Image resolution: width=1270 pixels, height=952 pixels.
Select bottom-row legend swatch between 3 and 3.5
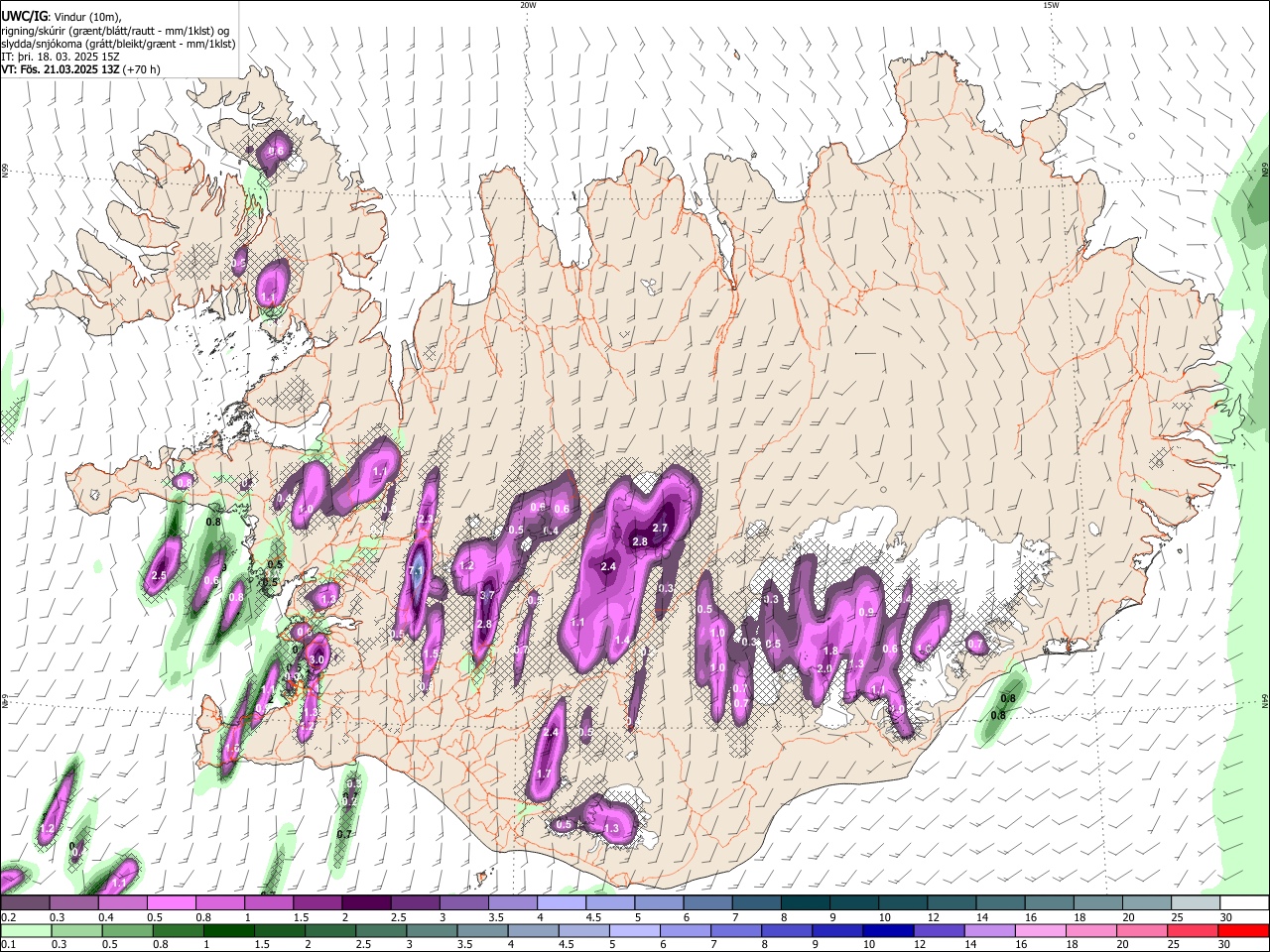433,931
